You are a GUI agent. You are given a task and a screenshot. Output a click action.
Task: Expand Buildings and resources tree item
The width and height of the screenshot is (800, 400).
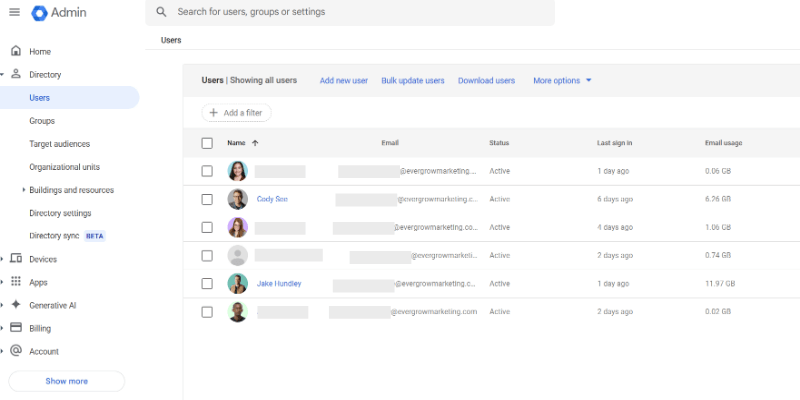(23, 190)
